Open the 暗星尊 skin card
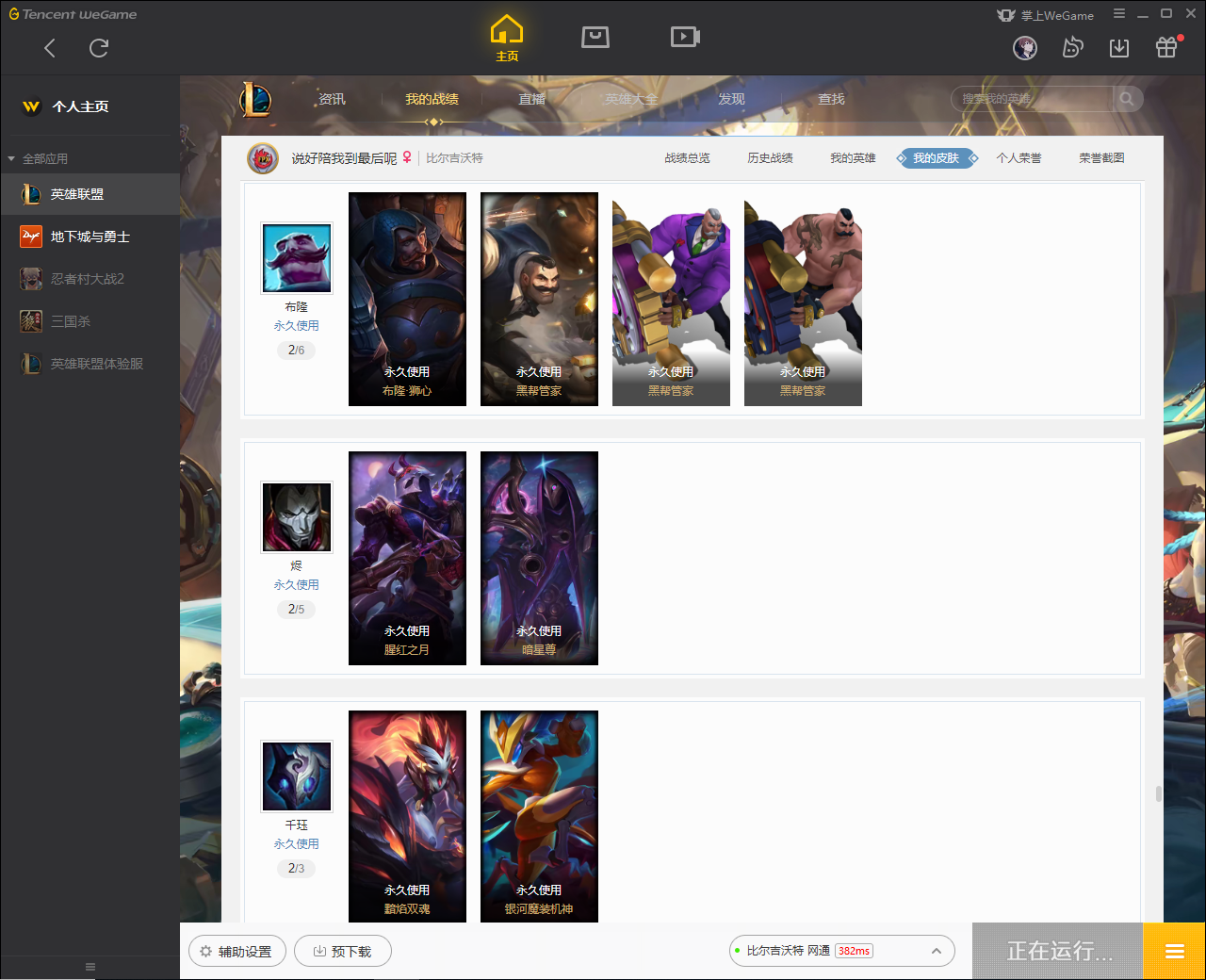 pyautogui.click(x=539, y=559)
